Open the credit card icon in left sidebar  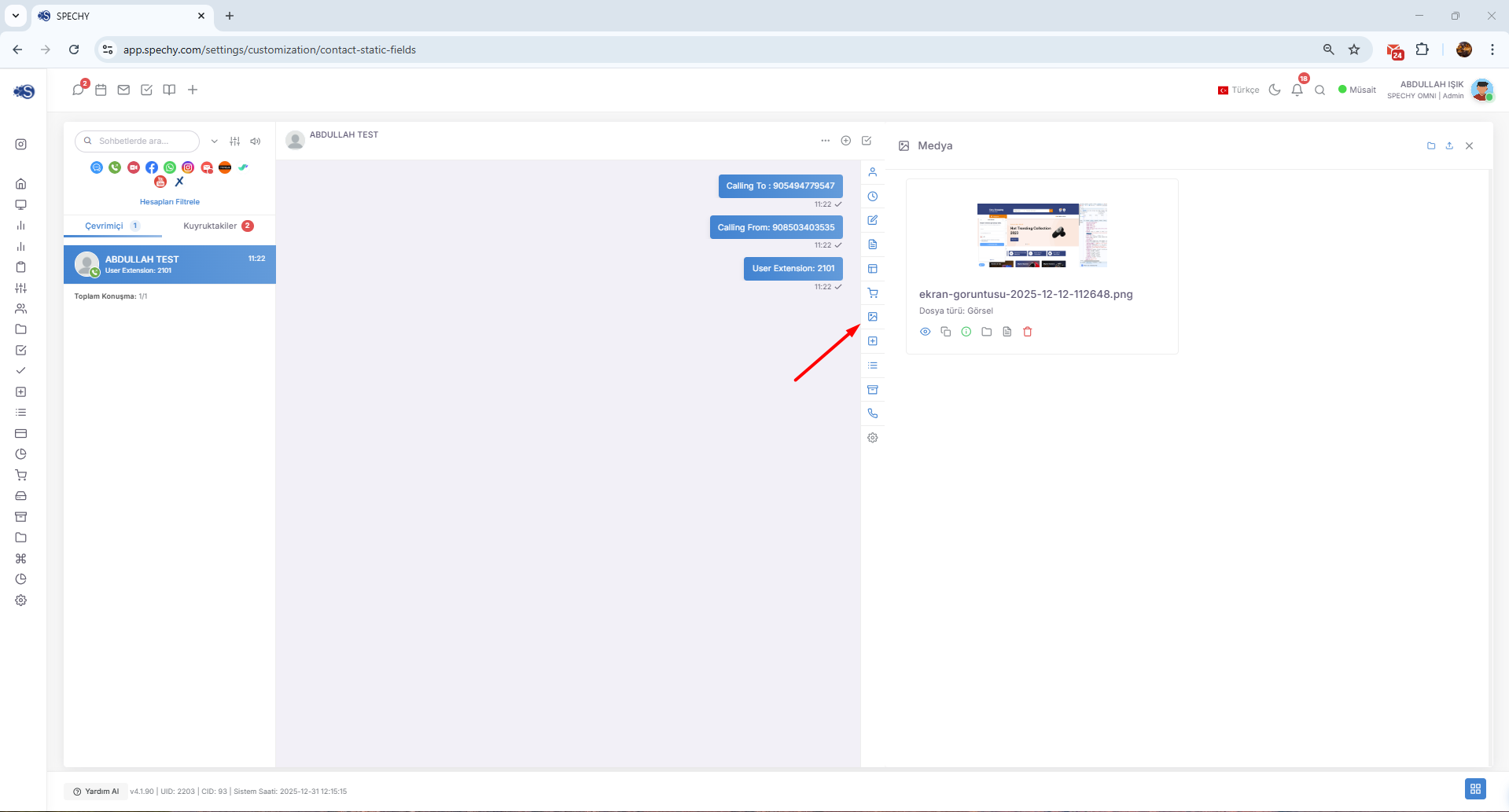click(21, 433)
